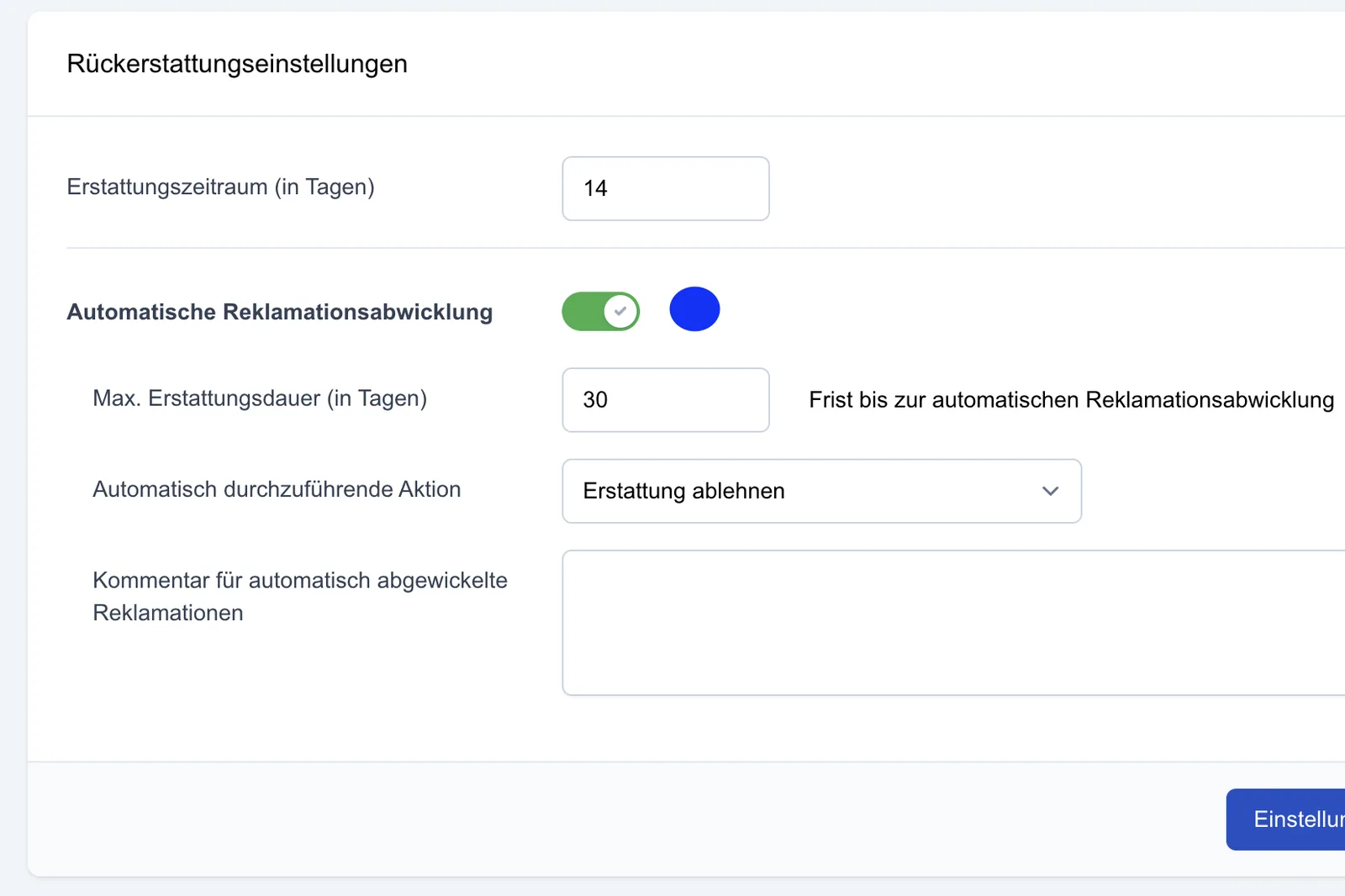
Task: Open the Automatisch durchzuführende Aktion dropdown
Action: (x=821, y=491)
